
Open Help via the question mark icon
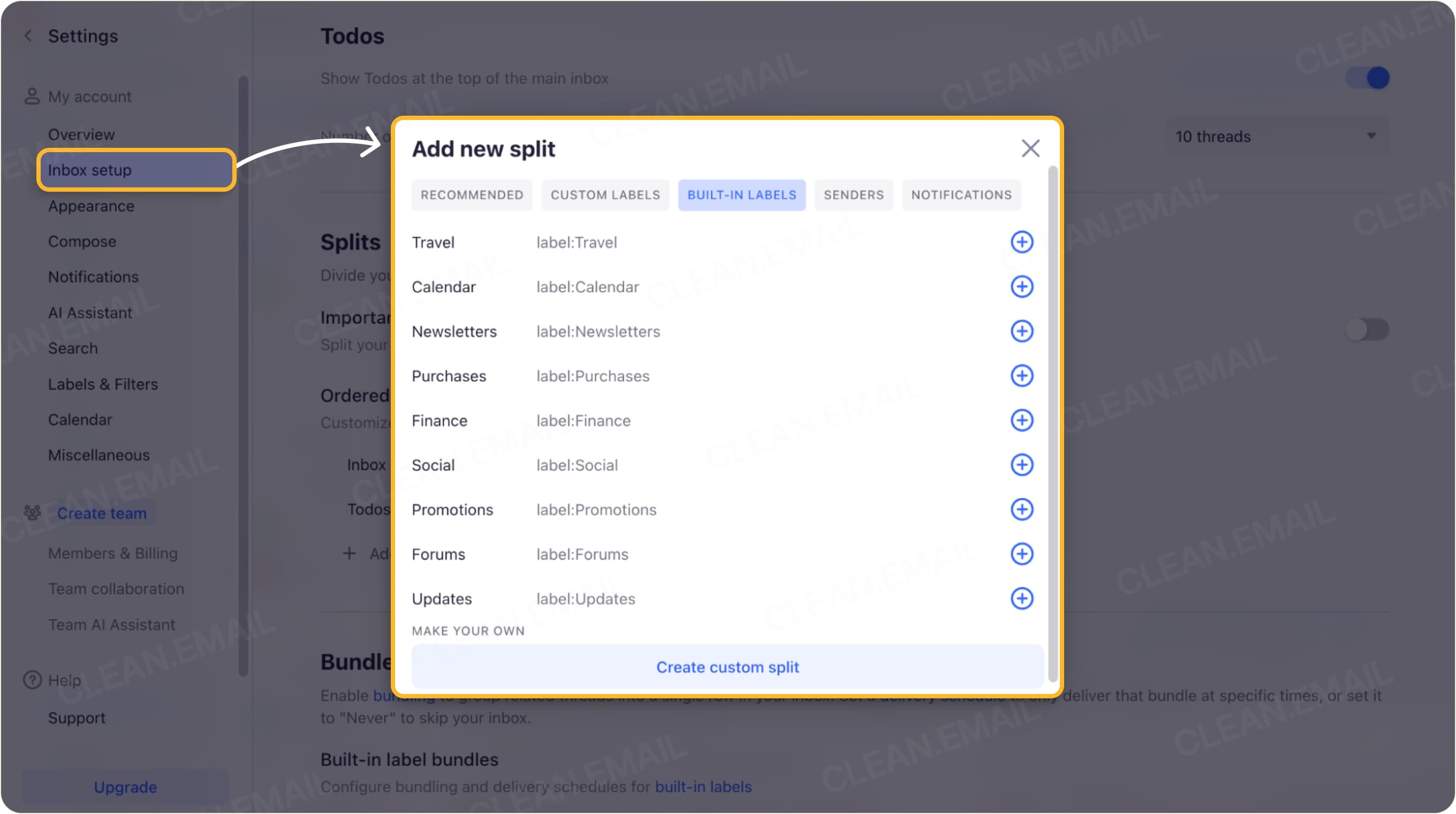coord(32,680)
